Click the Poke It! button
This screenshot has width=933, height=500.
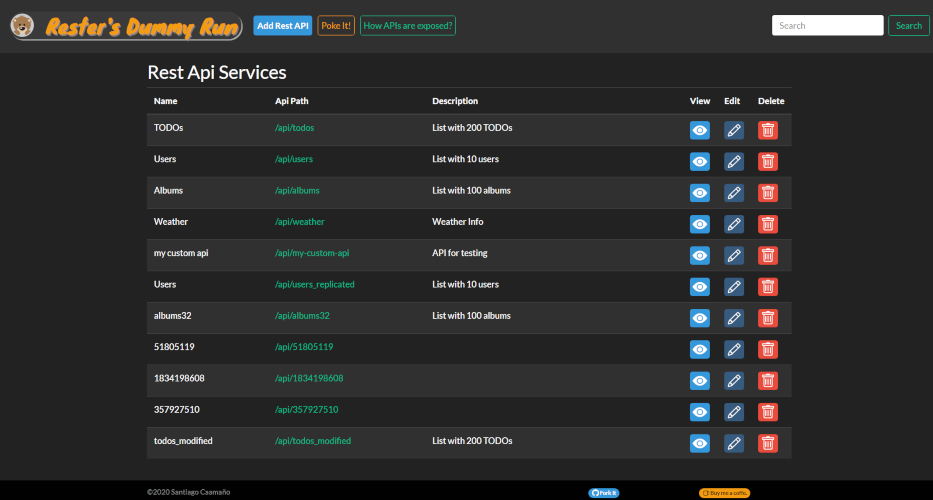(x=336, y=26)
